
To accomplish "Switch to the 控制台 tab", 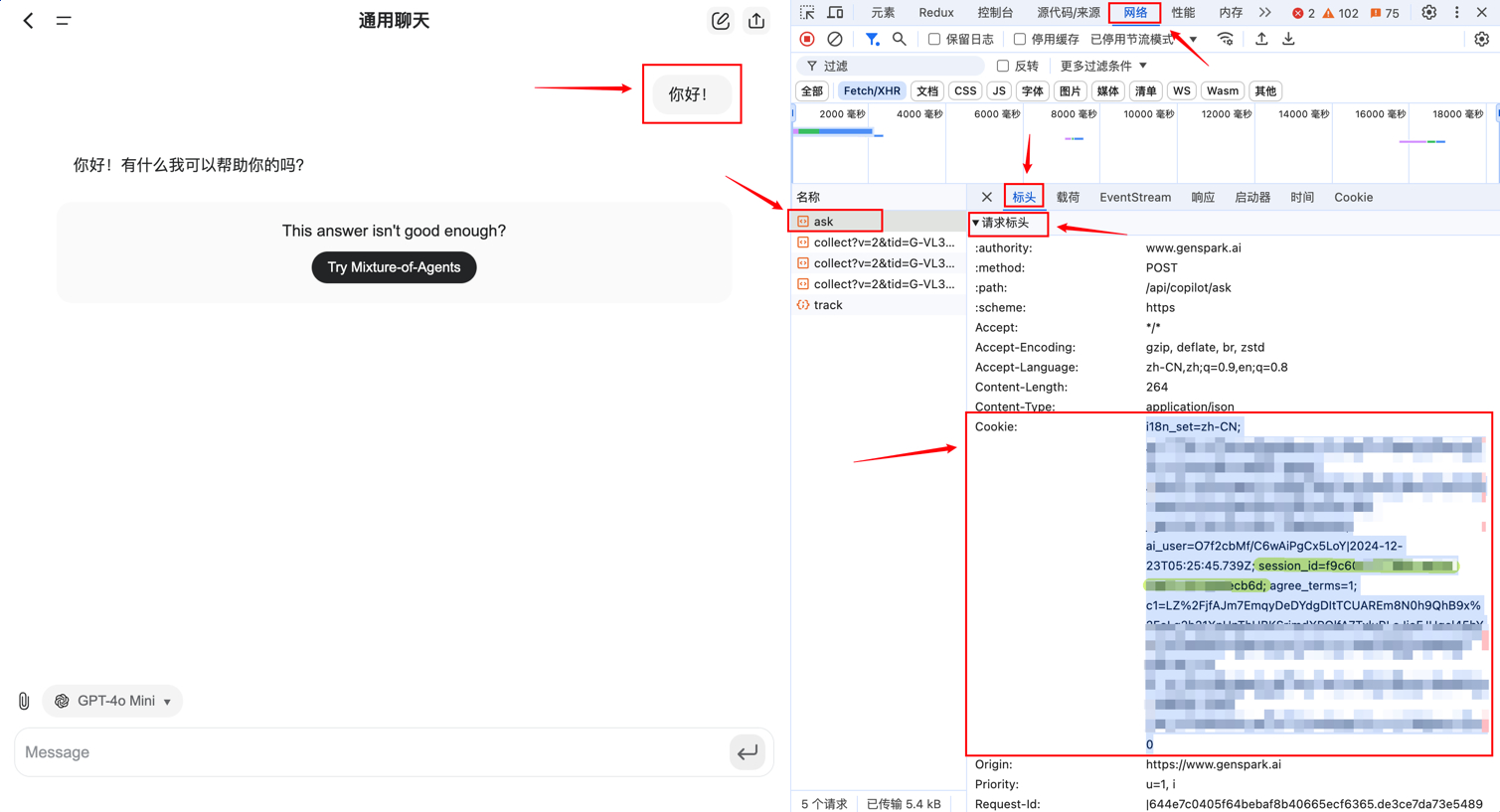I will pyautogui.click(x=995, y=13).
